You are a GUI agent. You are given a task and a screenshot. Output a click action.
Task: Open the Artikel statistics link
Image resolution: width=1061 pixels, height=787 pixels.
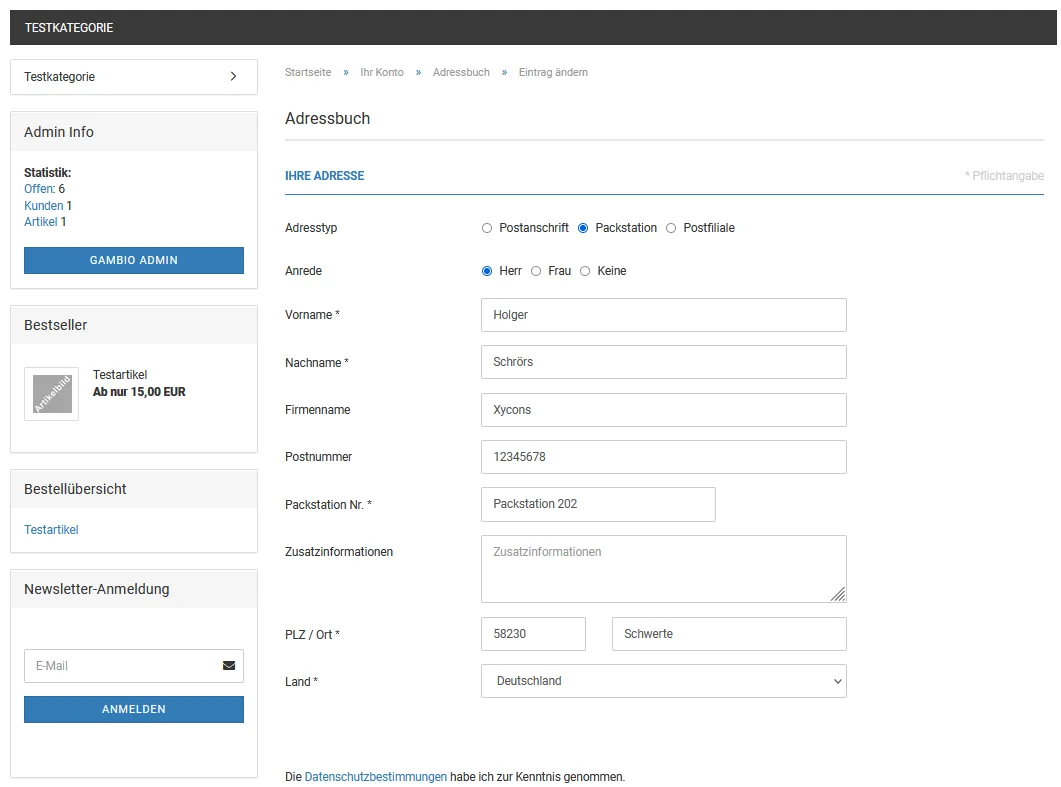41,222
